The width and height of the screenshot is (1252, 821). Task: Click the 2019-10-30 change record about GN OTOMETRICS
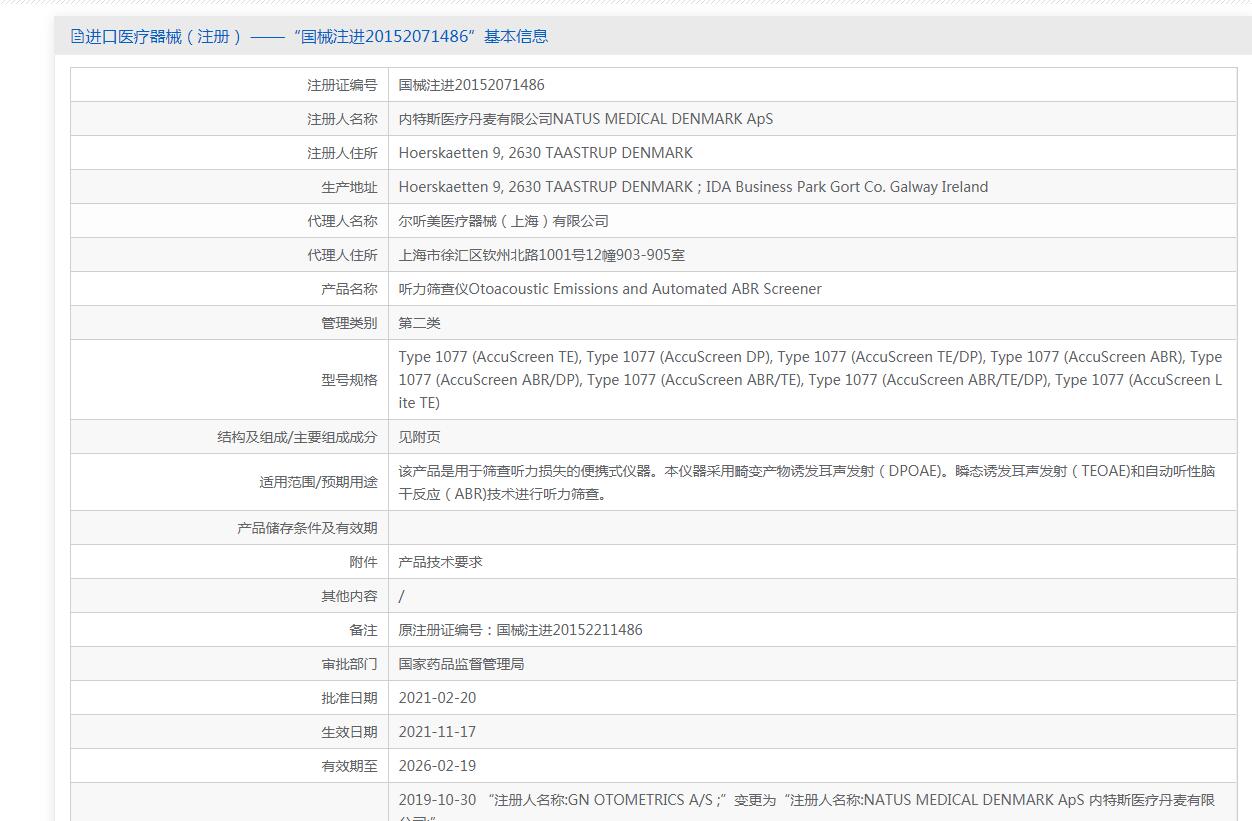[x=806, y=805]
